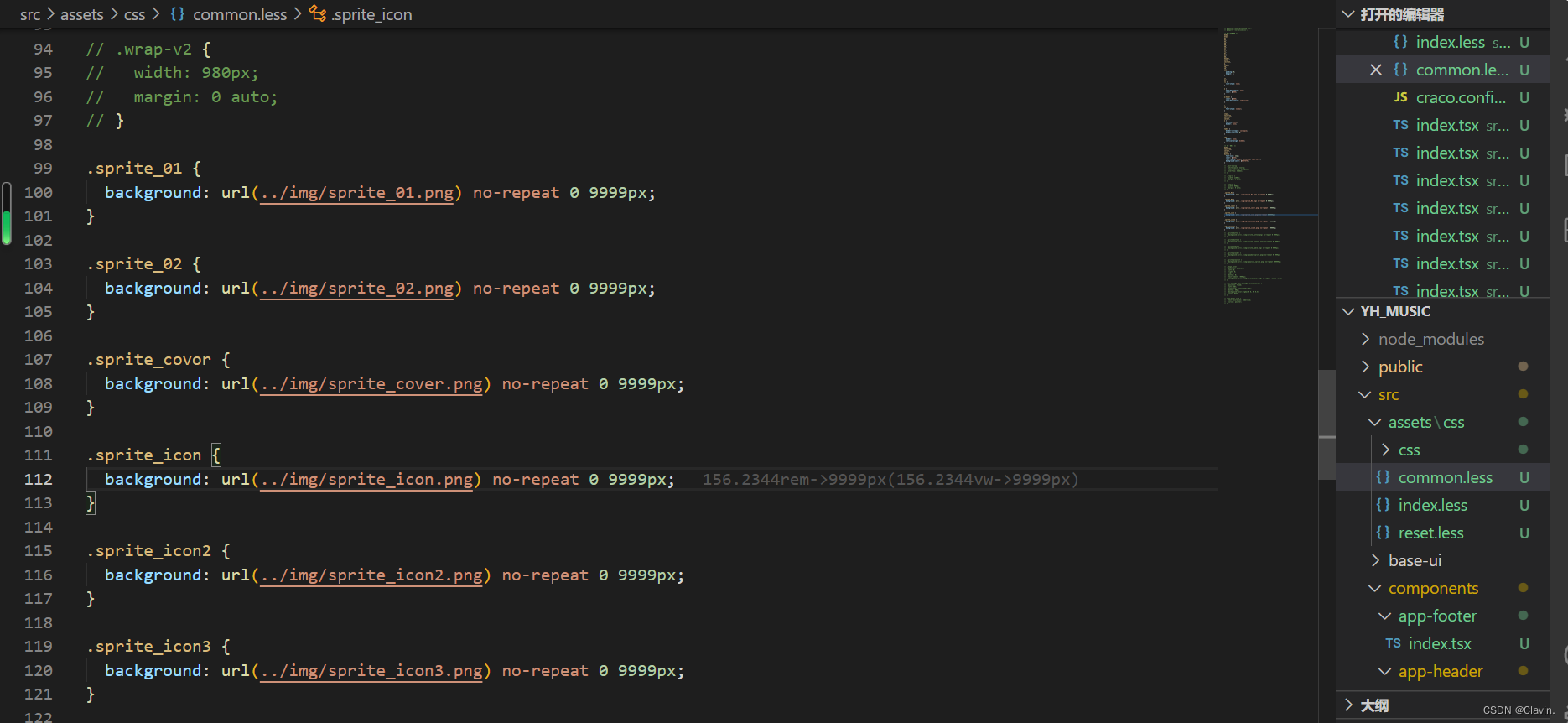Click the JS icon beside craco.confi...
The width and height of the screenshot is (1568, 723).
point(1400,97)
